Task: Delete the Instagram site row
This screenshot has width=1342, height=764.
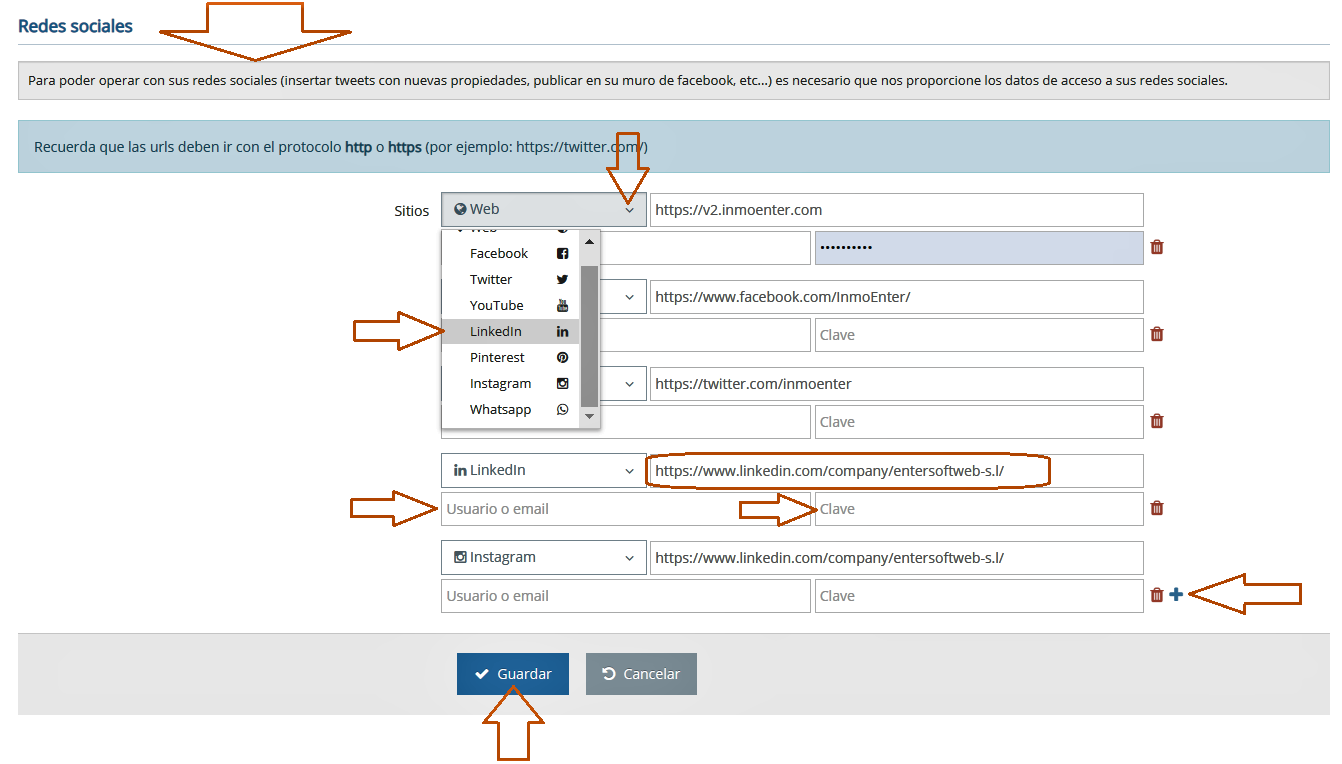Action: [x=1157, y=595]
